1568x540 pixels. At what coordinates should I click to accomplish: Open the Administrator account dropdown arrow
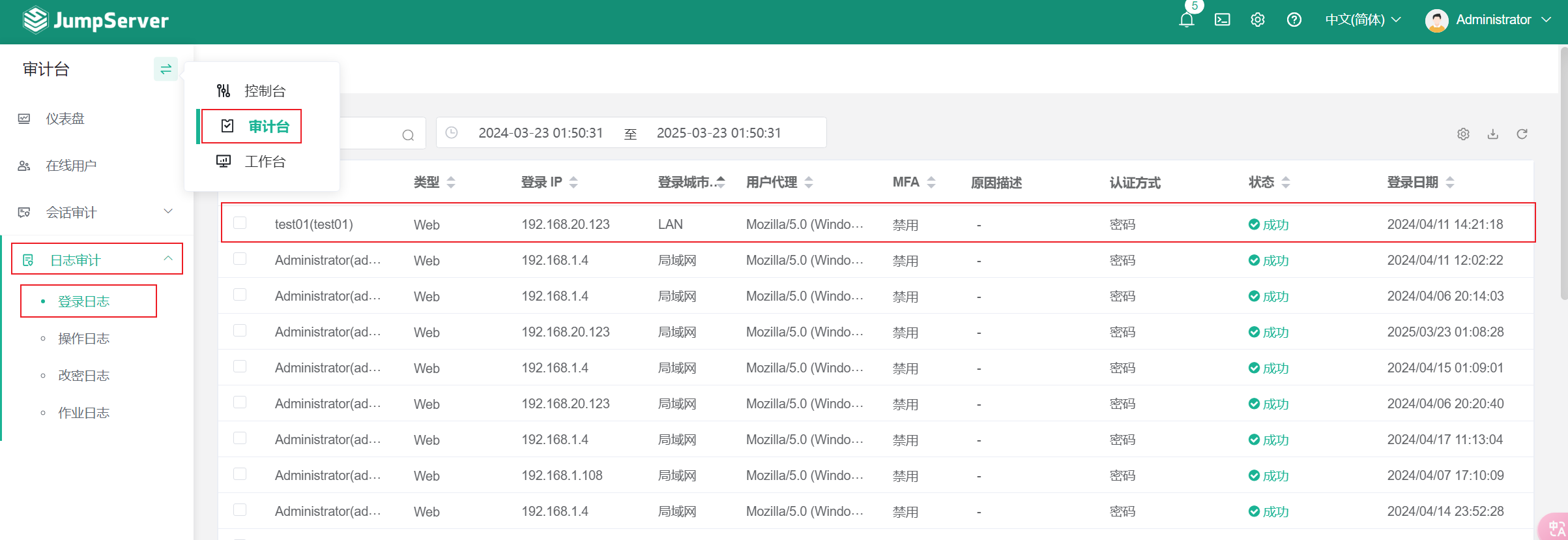coord(1546,20)
